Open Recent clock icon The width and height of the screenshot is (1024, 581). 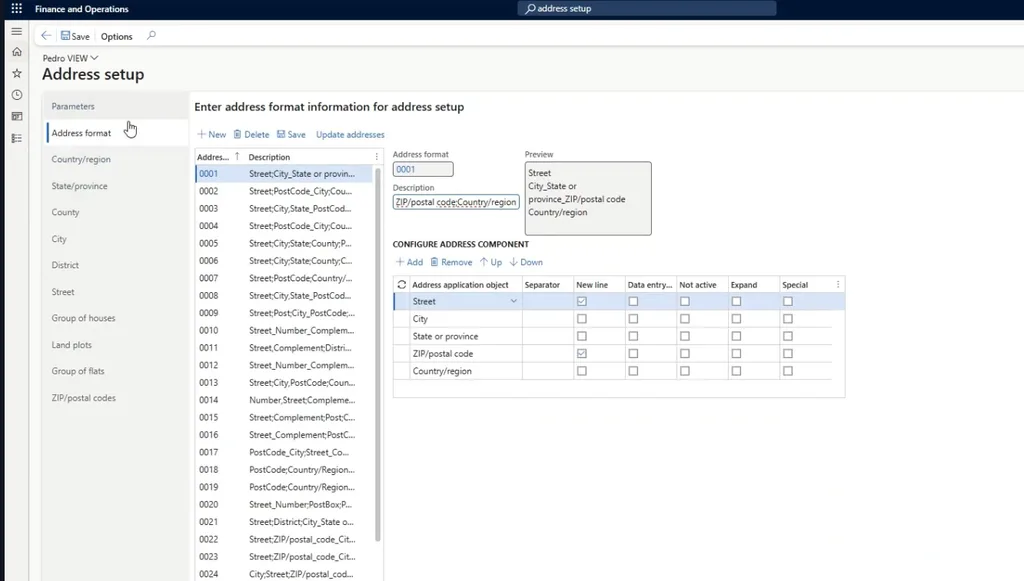point(17,95)
